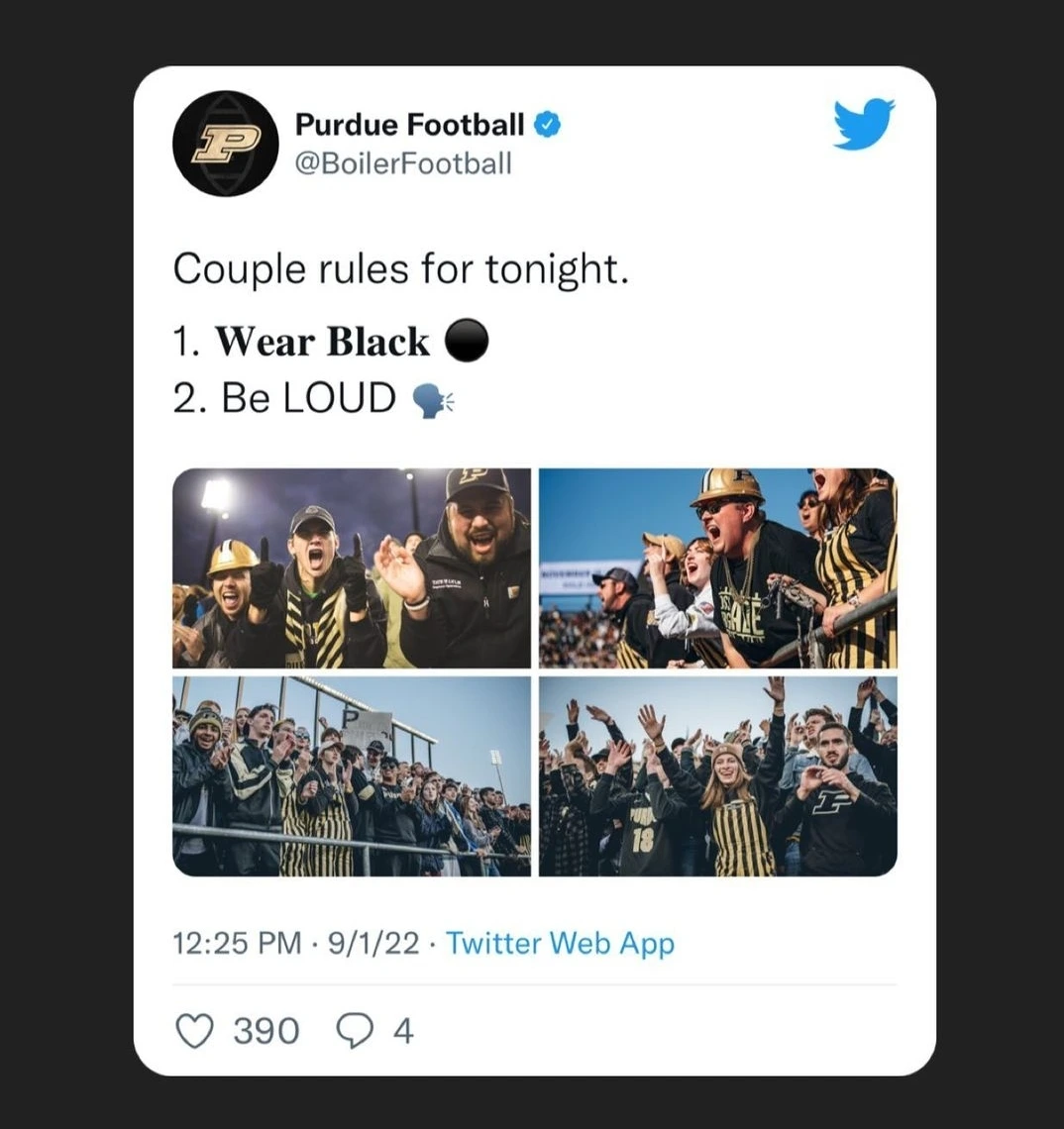Open the Purdue Football profile avatar
This screenshot has width=1064, height=1129.
(x=226, y=144)
